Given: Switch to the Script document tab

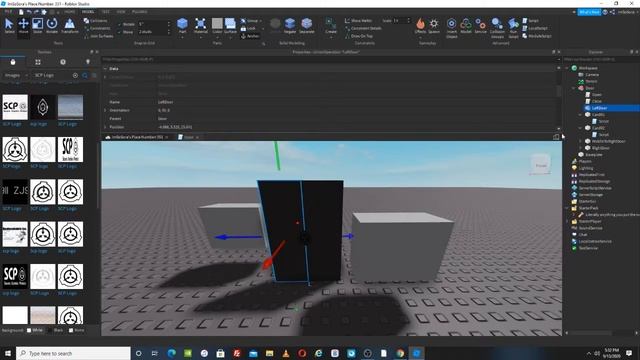Looking at the screenshot, I should click(188, 137).
